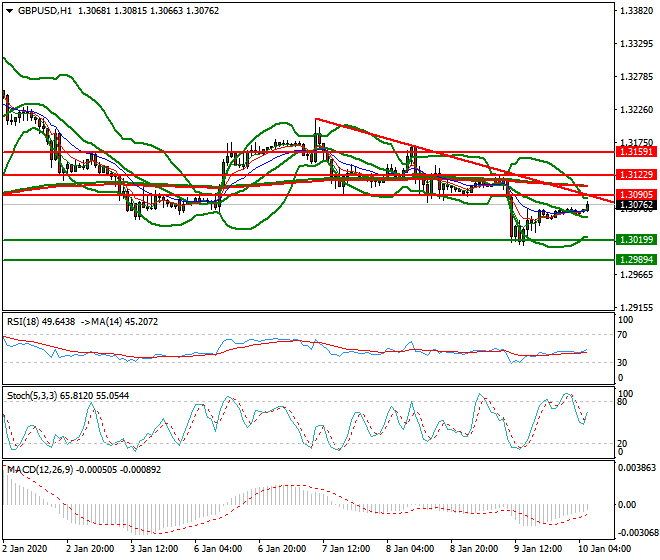Click the MACD zero level 0.00 label
The image size is (660, 560).
[x=627, y=505]
